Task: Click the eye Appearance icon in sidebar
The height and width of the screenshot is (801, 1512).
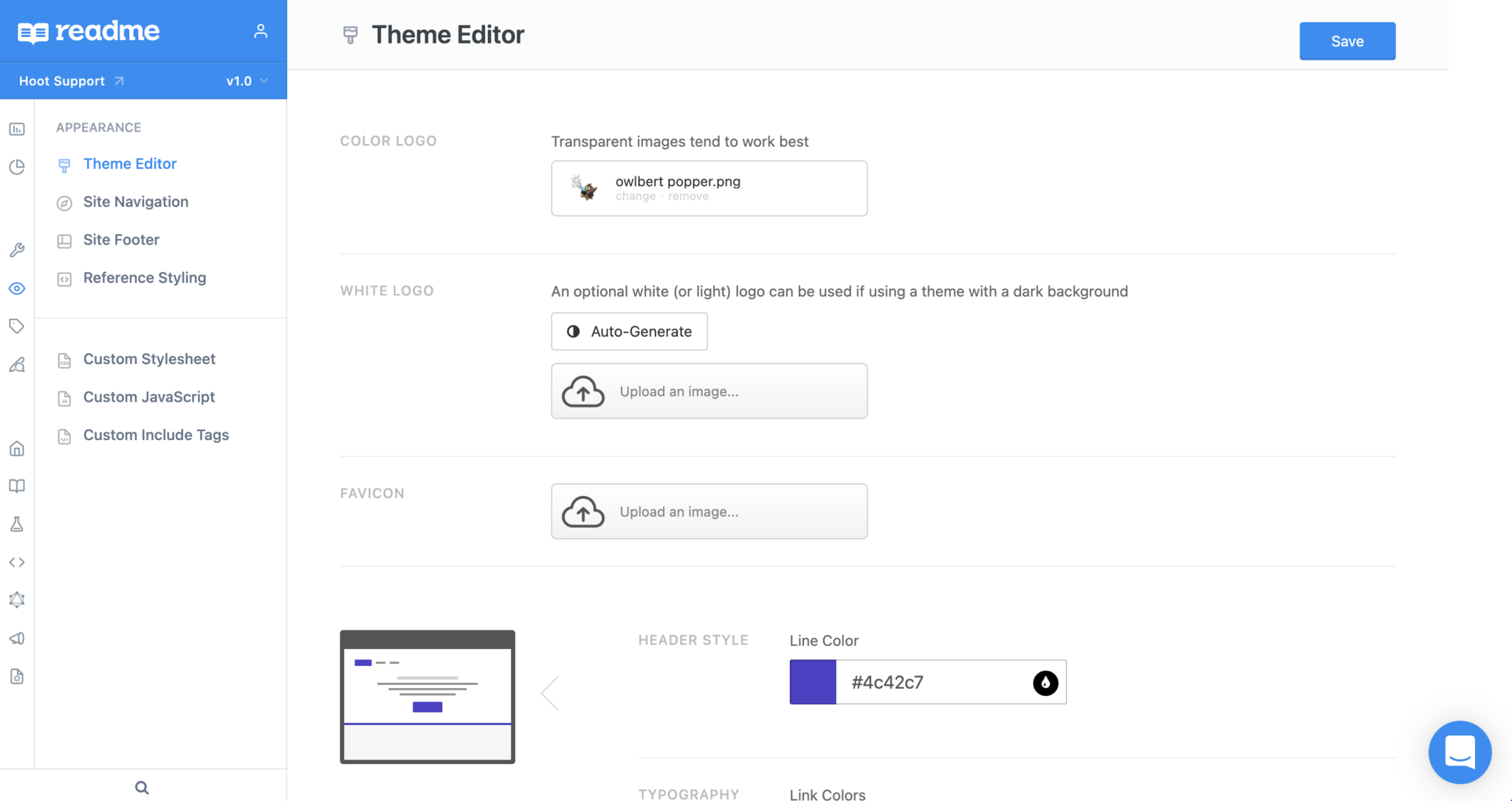Action: [17, 288]
